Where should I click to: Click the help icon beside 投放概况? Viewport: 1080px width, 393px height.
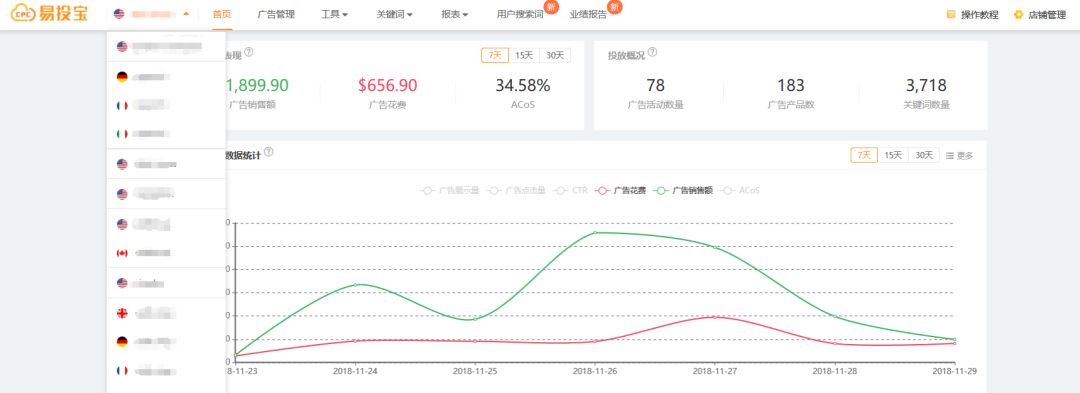point(652,52)
